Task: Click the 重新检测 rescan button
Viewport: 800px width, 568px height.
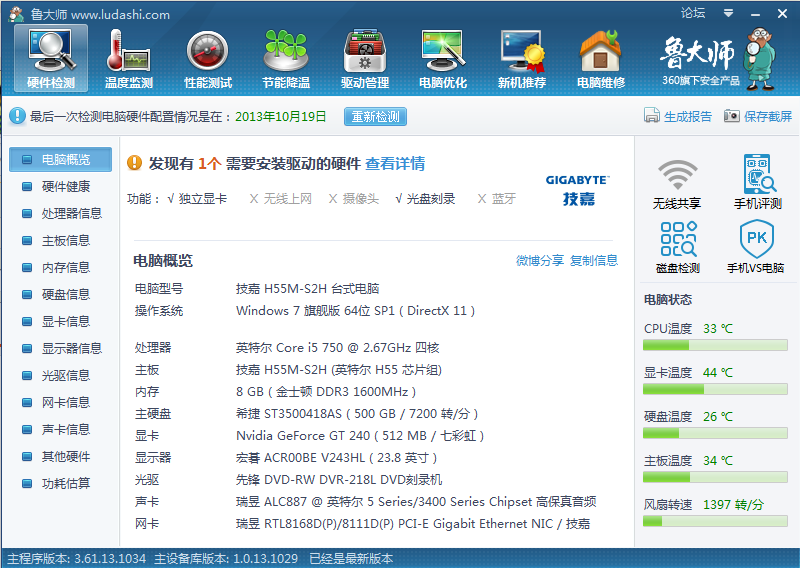Action: coord(375,117)
